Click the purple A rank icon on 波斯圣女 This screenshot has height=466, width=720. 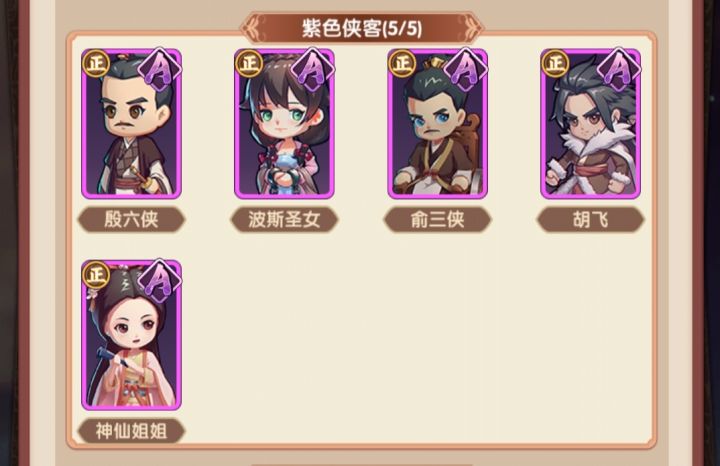(x=312, y=69)
